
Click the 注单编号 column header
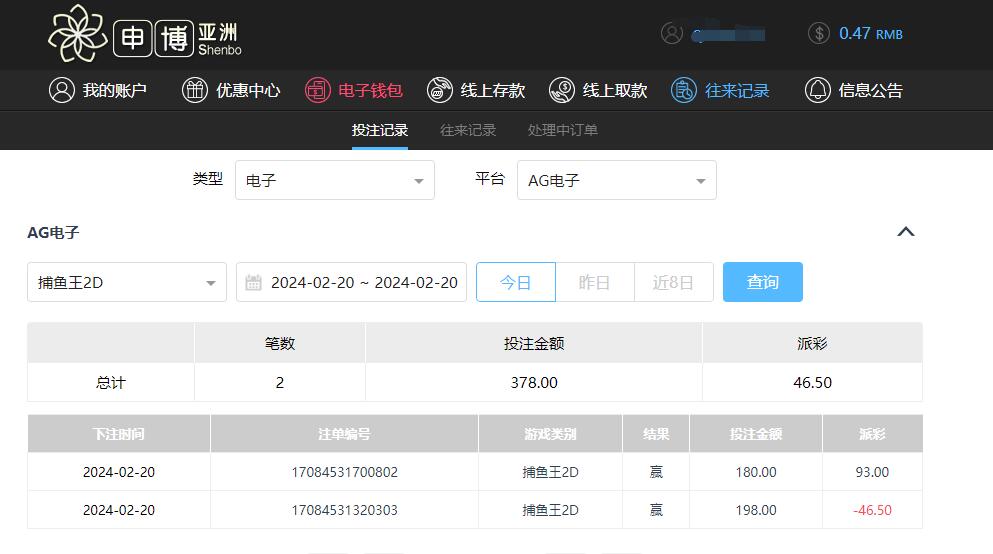[x=345, y=434]
